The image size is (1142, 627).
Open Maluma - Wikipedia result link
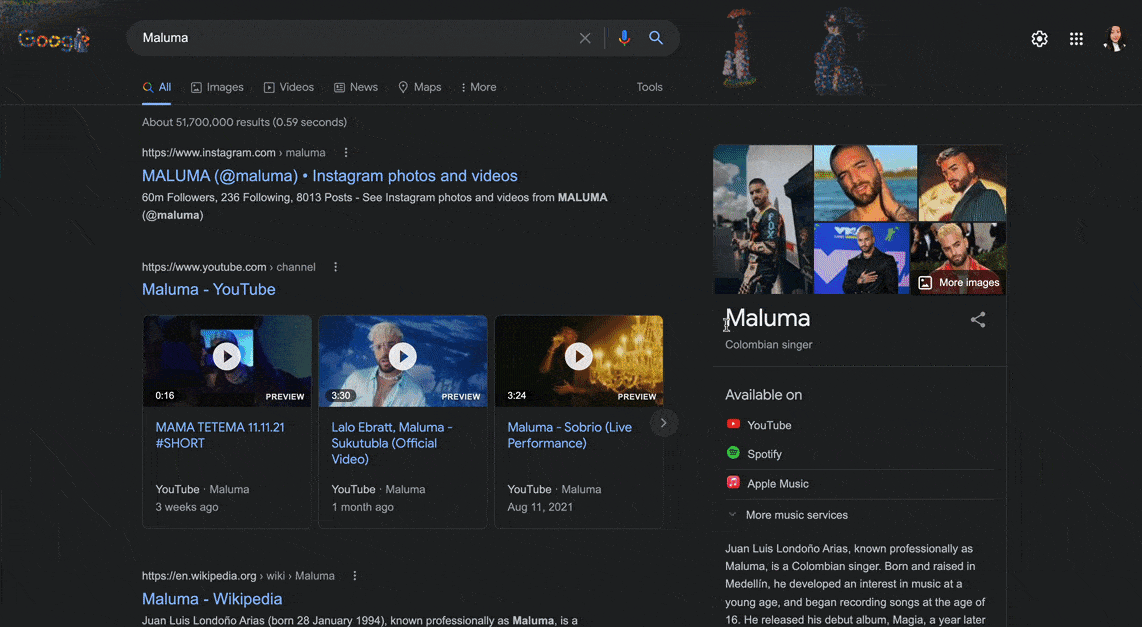(212, 599)
